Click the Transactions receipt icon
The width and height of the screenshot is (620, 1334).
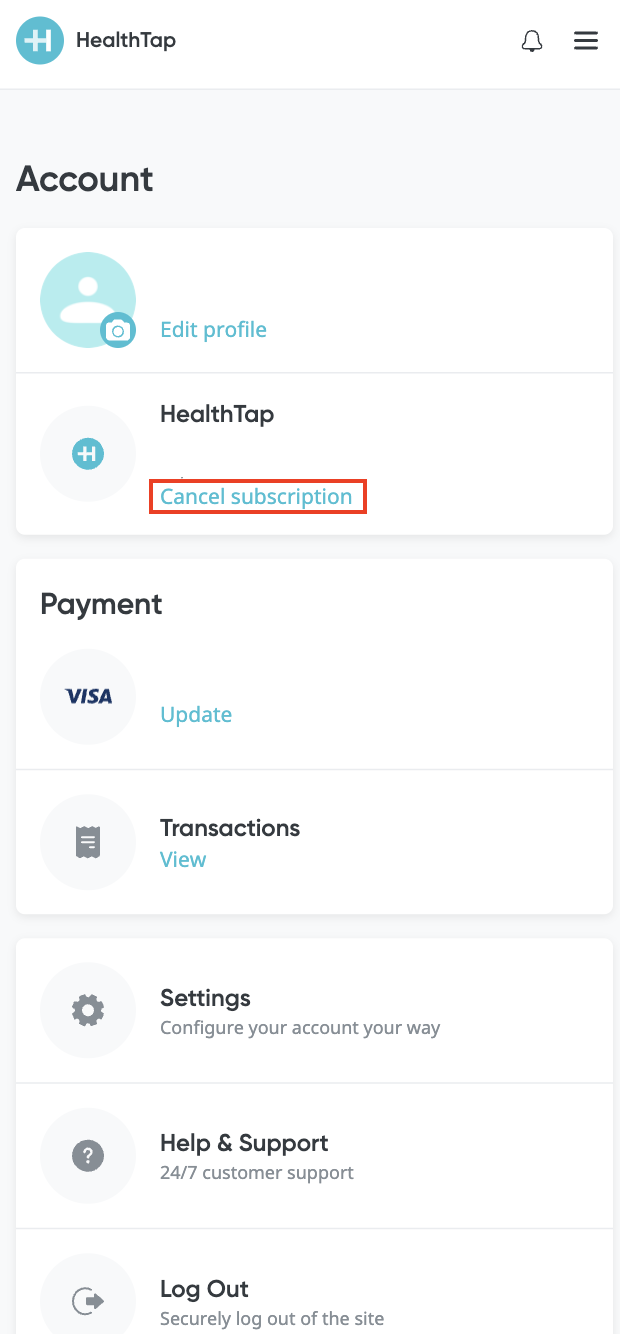(88, 843)
